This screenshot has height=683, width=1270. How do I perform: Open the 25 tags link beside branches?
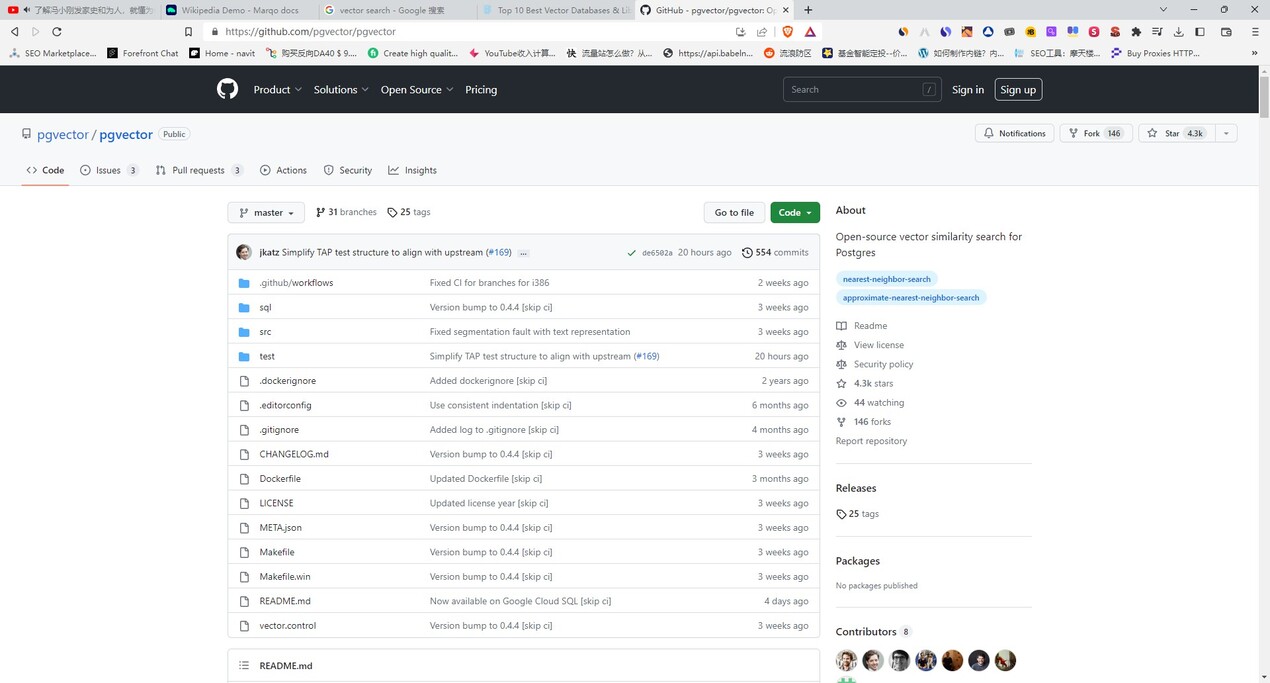point(409,212)
